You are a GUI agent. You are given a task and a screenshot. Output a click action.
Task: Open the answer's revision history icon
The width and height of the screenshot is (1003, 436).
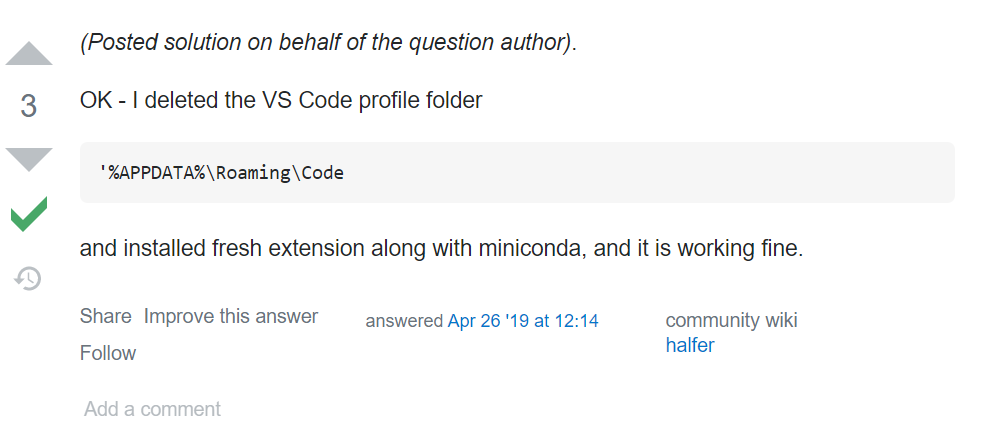(x=28, y=279)
